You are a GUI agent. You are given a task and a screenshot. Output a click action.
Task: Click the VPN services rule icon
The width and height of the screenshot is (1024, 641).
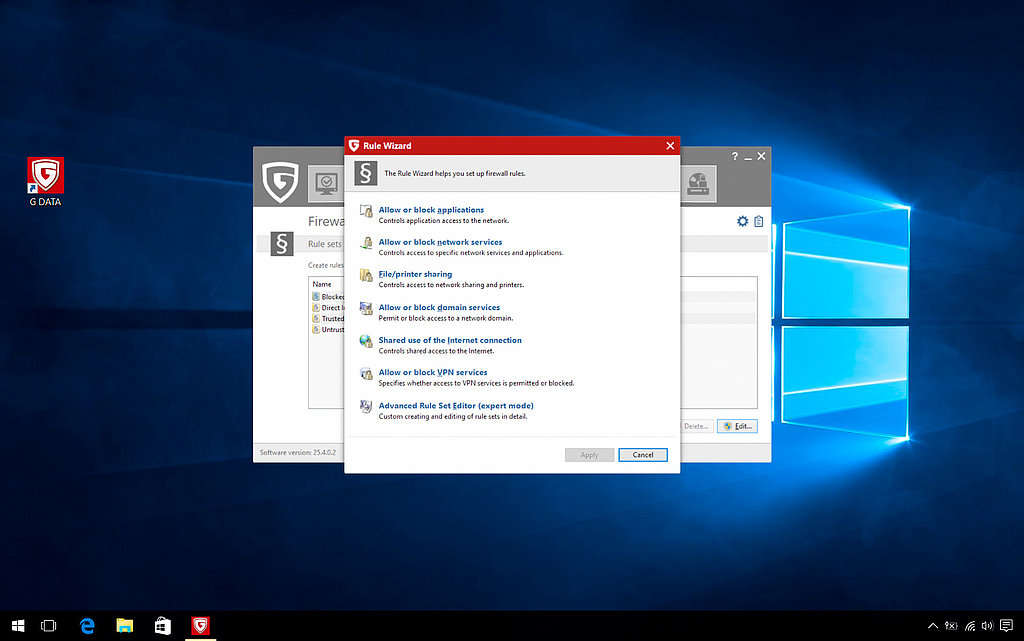366,374
